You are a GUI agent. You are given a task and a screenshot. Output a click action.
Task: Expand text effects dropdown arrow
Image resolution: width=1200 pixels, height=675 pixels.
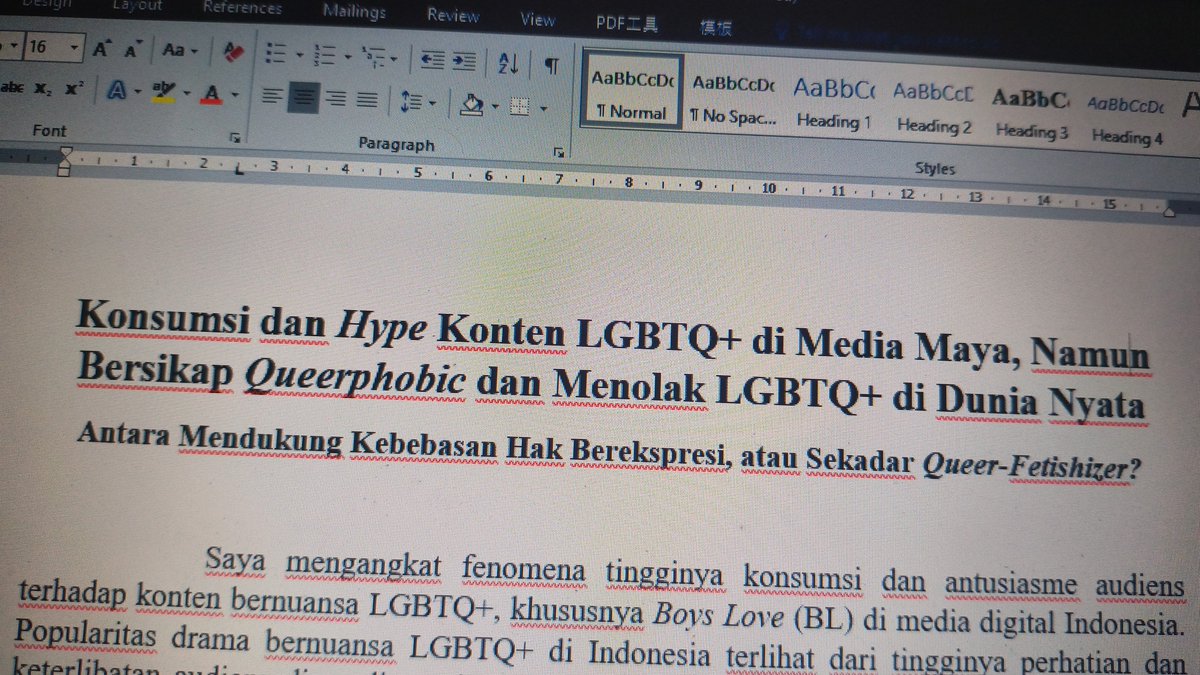pos(137,92)
